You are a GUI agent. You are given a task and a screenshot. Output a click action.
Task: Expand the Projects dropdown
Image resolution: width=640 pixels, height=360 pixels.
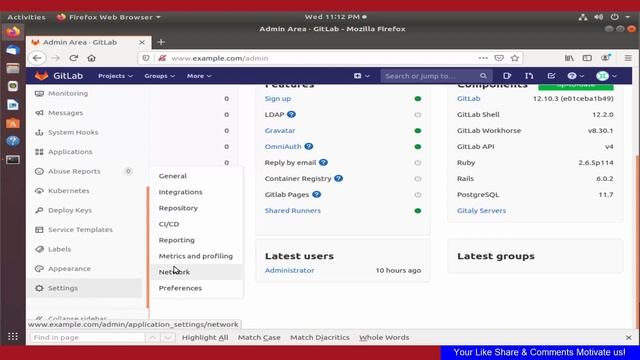116,76
